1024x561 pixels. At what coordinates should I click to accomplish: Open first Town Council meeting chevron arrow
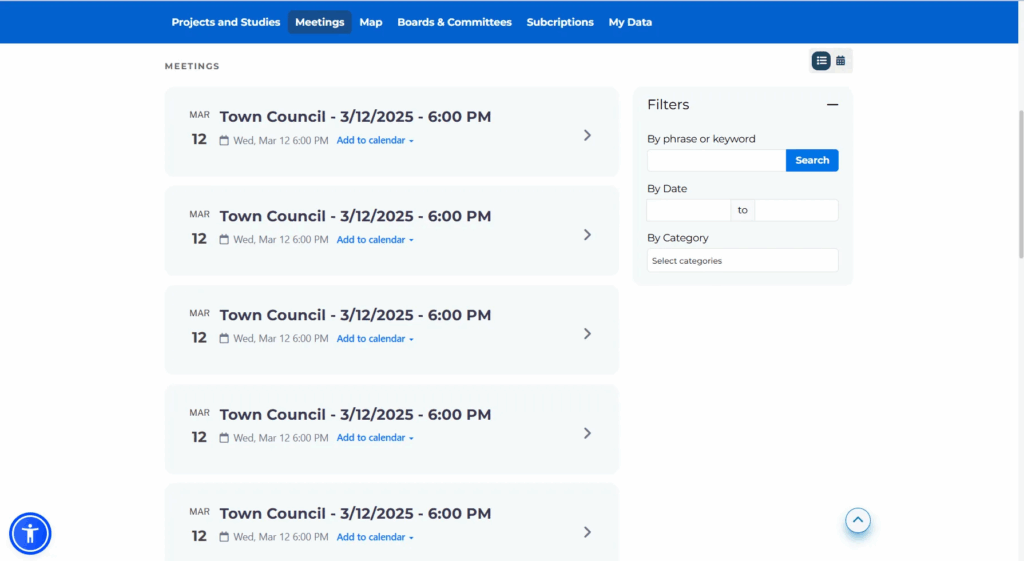tap(587, 135)
